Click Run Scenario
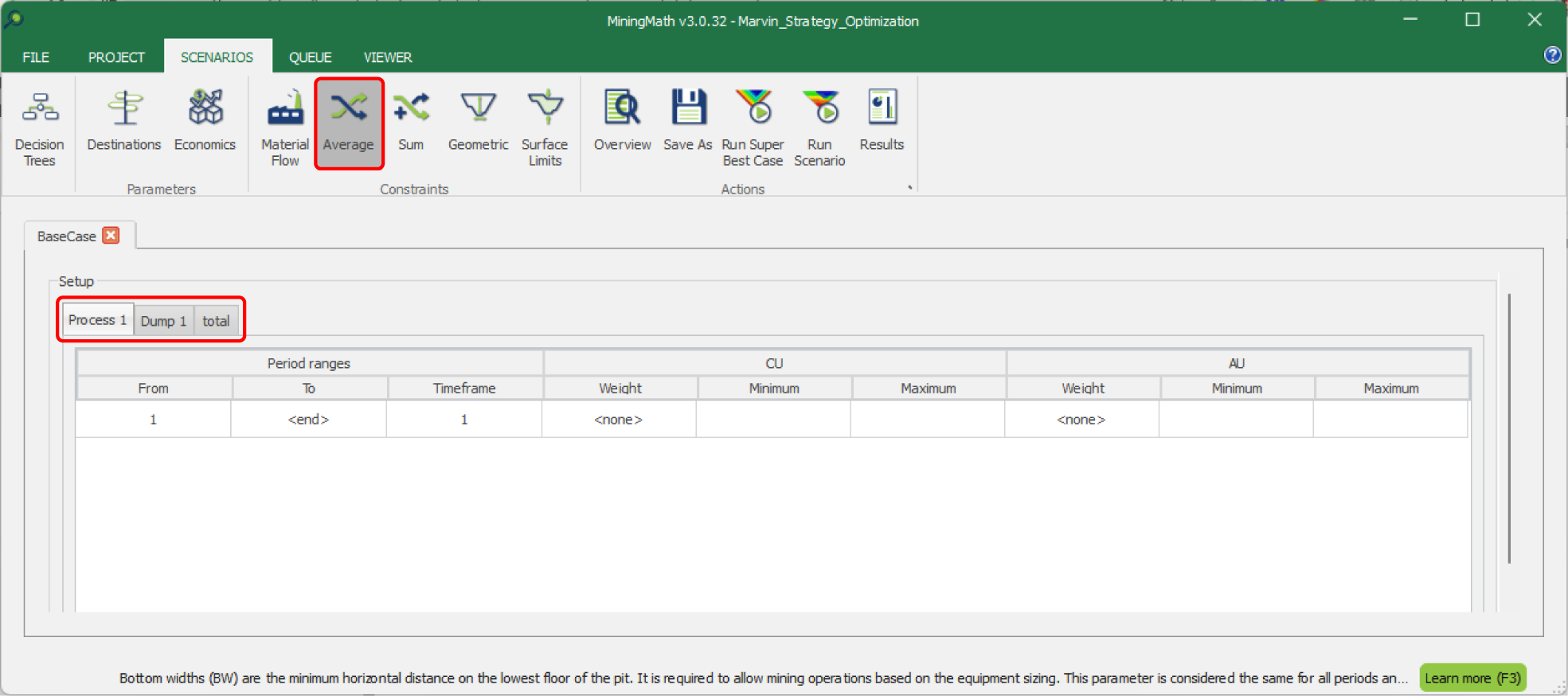 [x=819, y=127]
